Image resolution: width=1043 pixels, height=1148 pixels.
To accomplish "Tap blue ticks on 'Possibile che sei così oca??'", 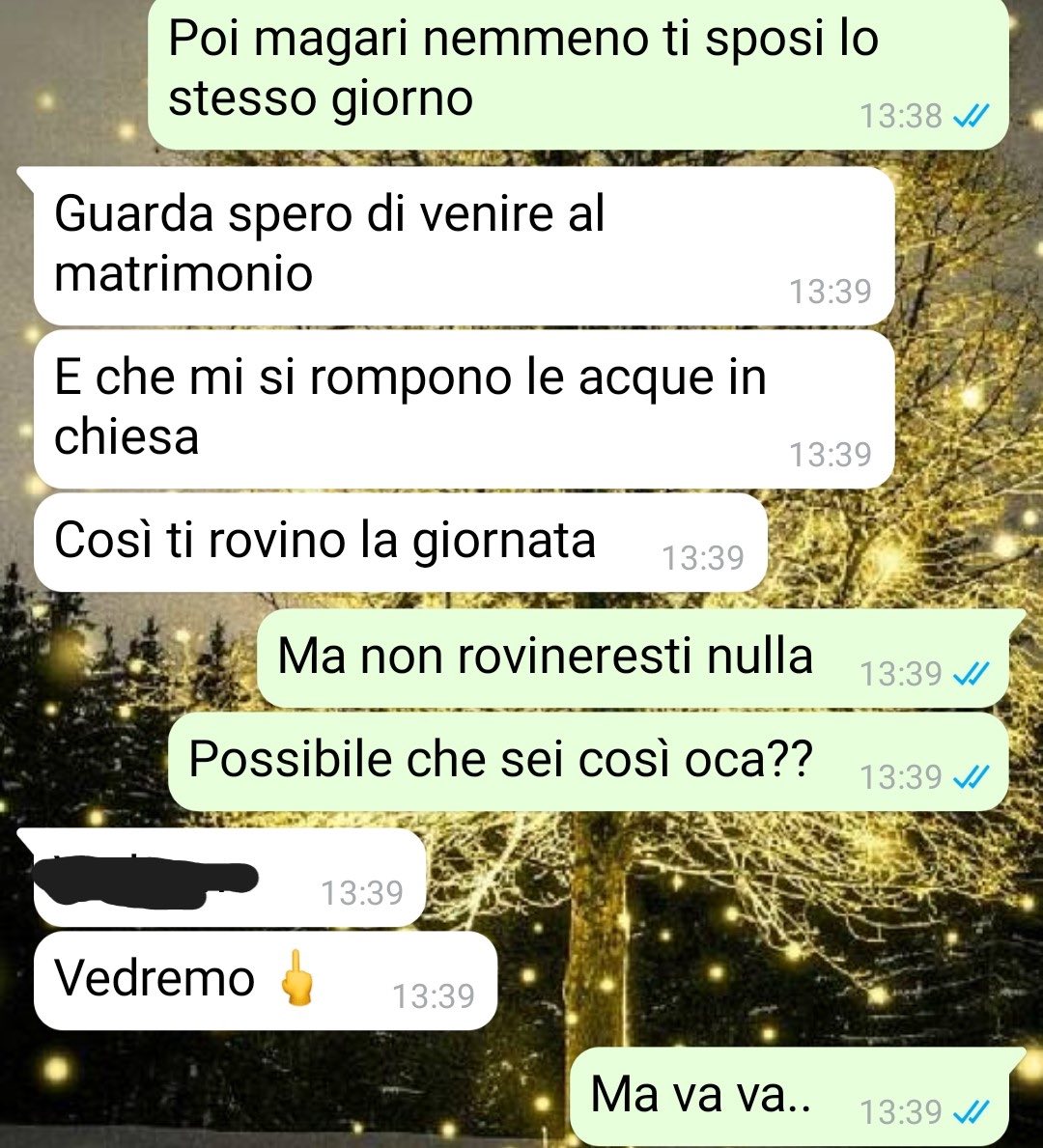I will click(972, 776).
